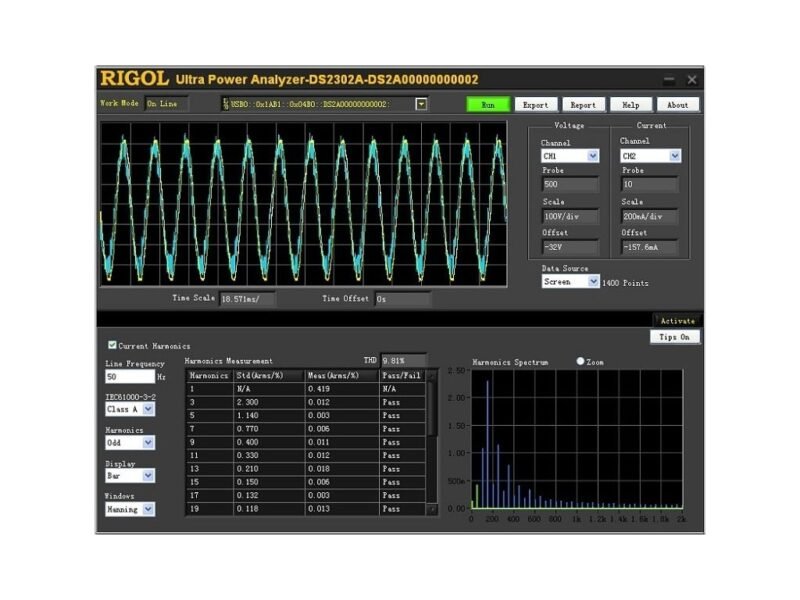Click the Current Scale 200mA/div field
The height and width of the screenshot is (600, 800).
click(x=649, y=216)
